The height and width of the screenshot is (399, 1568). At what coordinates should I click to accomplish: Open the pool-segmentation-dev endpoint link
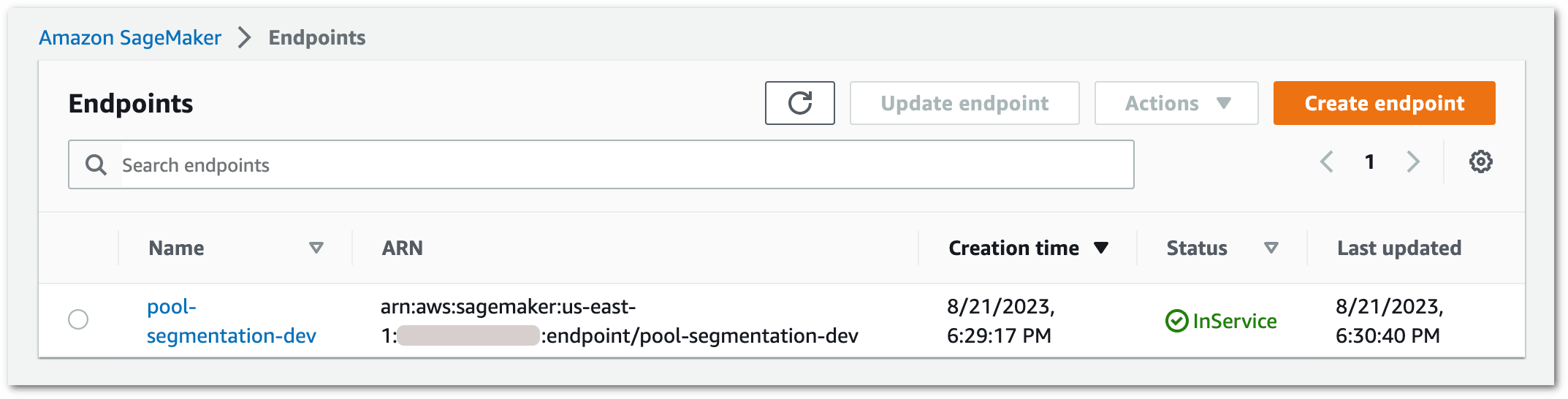(x=231, y=321)
